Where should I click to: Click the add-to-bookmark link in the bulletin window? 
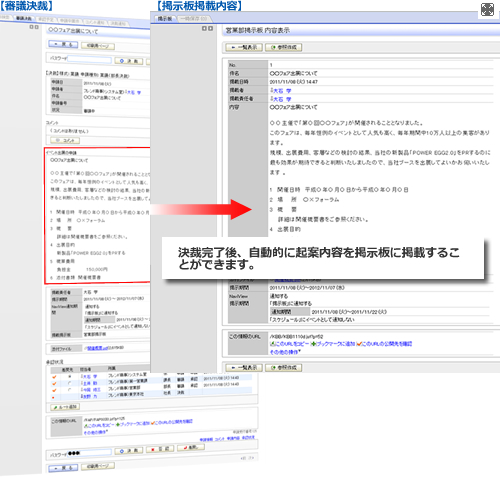point(332,344)
